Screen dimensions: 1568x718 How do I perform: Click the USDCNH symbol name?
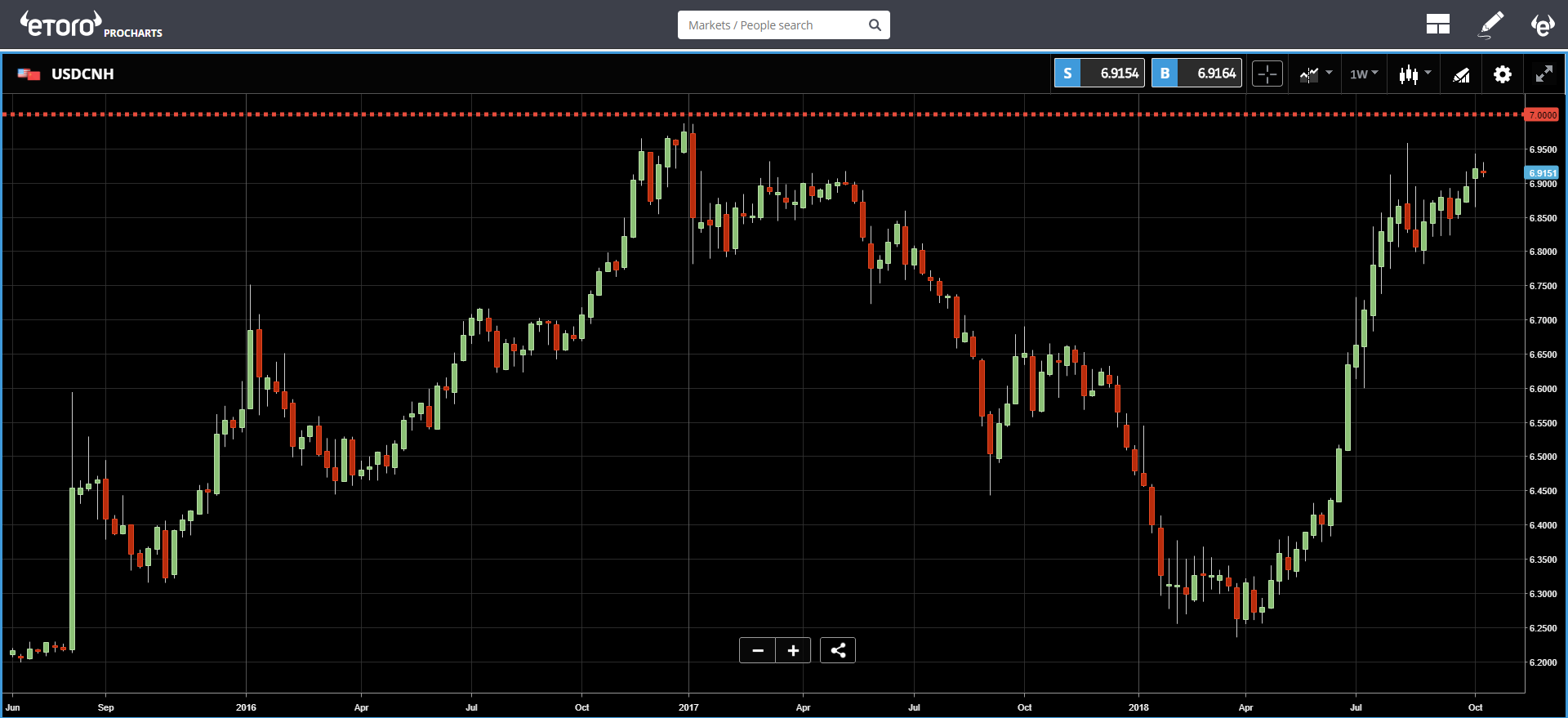tap(82, 74)
